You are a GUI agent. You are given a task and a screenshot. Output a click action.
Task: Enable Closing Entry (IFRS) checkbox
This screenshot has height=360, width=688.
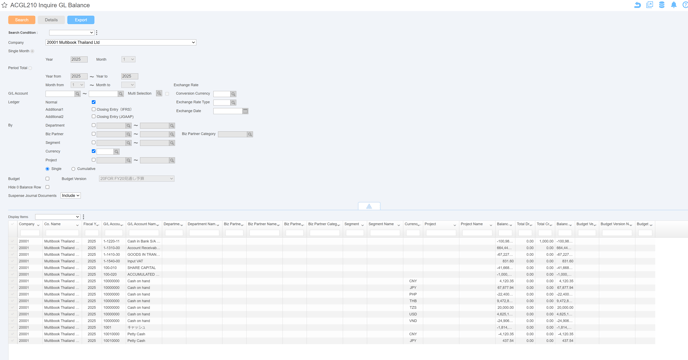click(x=93, y=109)
